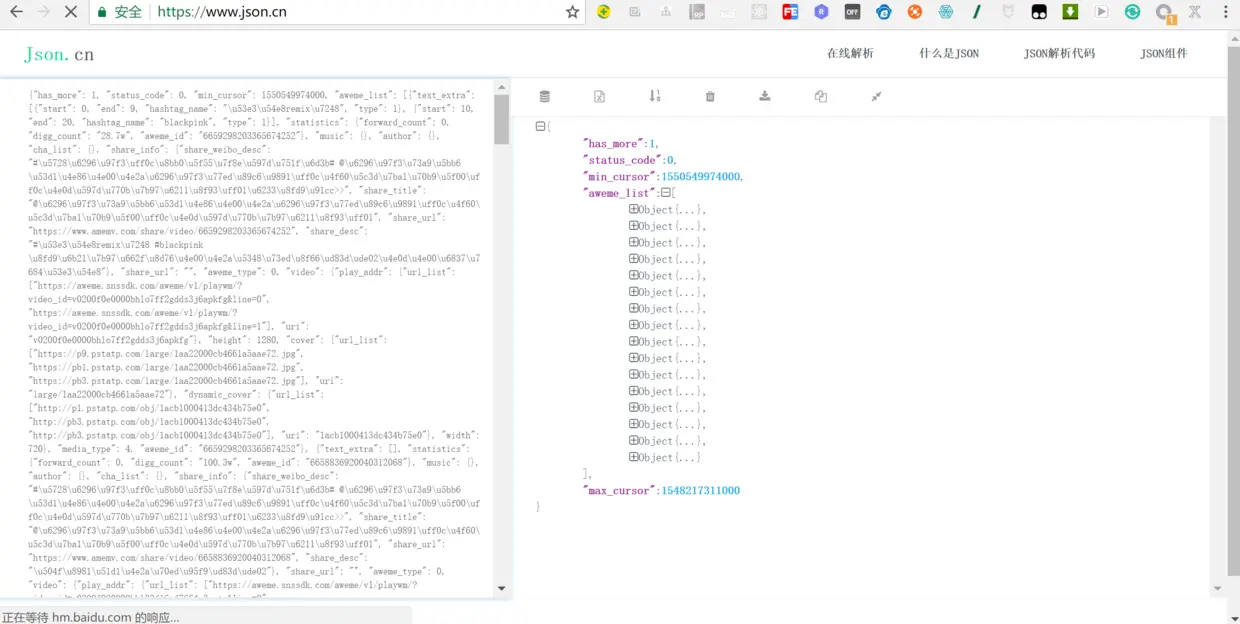Image resolution: width=1240 pixels, height=624 pixels.
Task: Click the value 1550549974000
Action: point(701,177)
